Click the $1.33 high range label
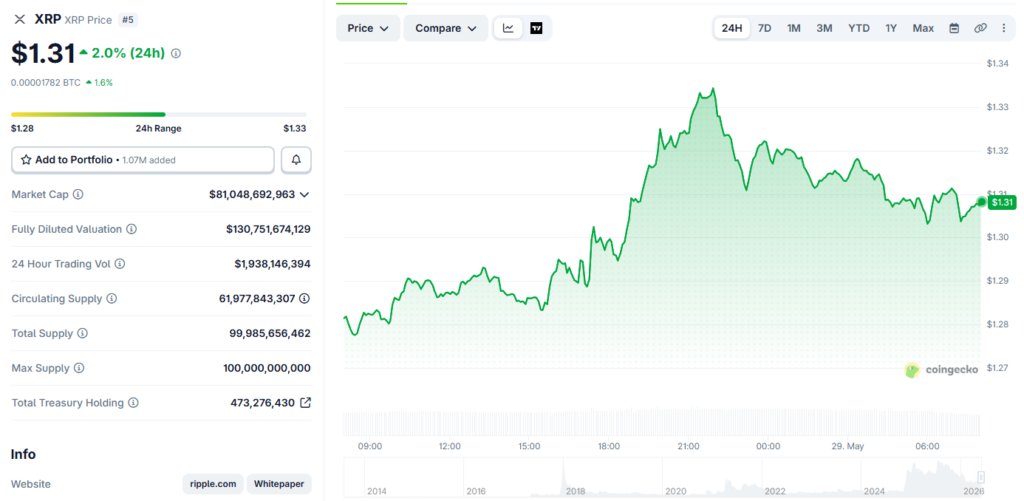1024x501 pixels. coord(295,129)
